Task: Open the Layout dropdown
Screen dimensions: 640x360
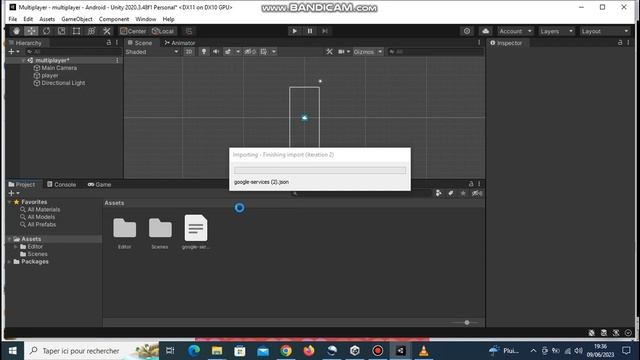Action: pyautogui.click(x=605, y=31)
